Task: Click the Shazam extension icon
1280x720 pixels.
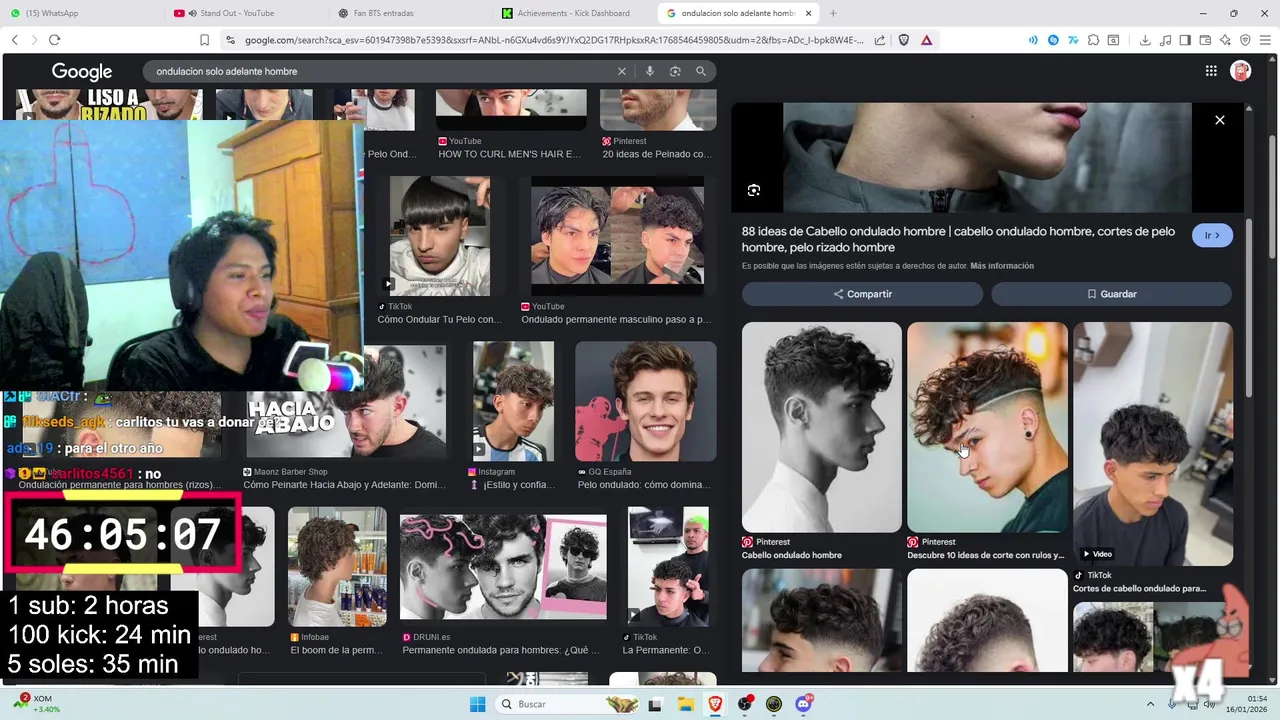Action: click(x=1053, y=40)
